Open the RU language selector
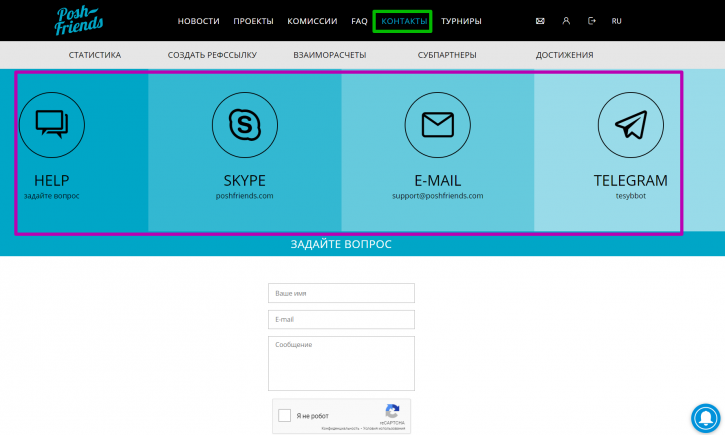725x435 pixels. pos(616,21)
